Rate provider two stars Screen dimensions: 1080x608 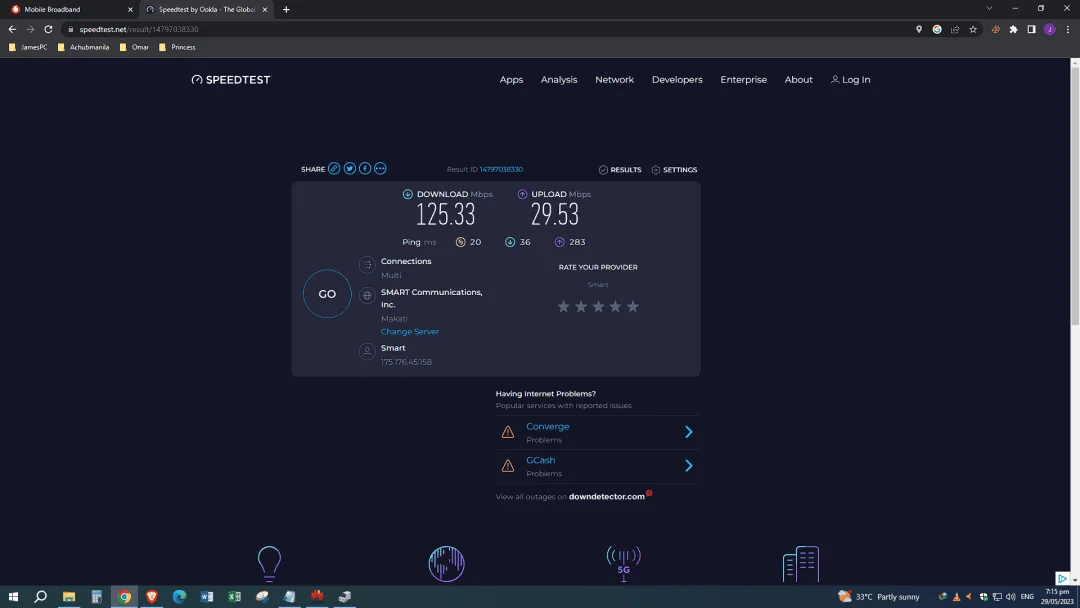[x=581, y=306]
